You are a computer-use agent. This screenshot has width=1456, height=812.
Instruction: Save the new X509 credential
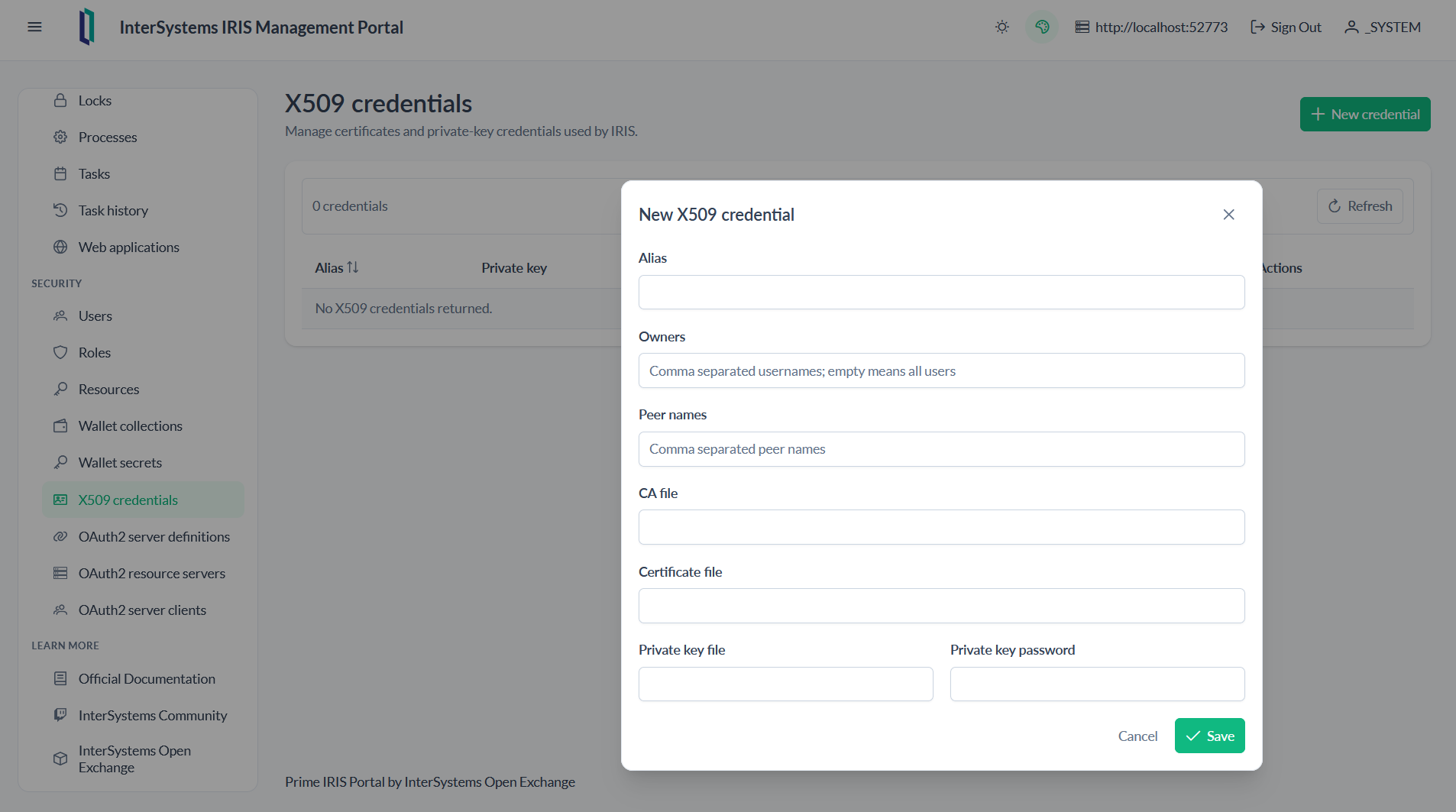pyautogui.click(x=1210, y=736)
